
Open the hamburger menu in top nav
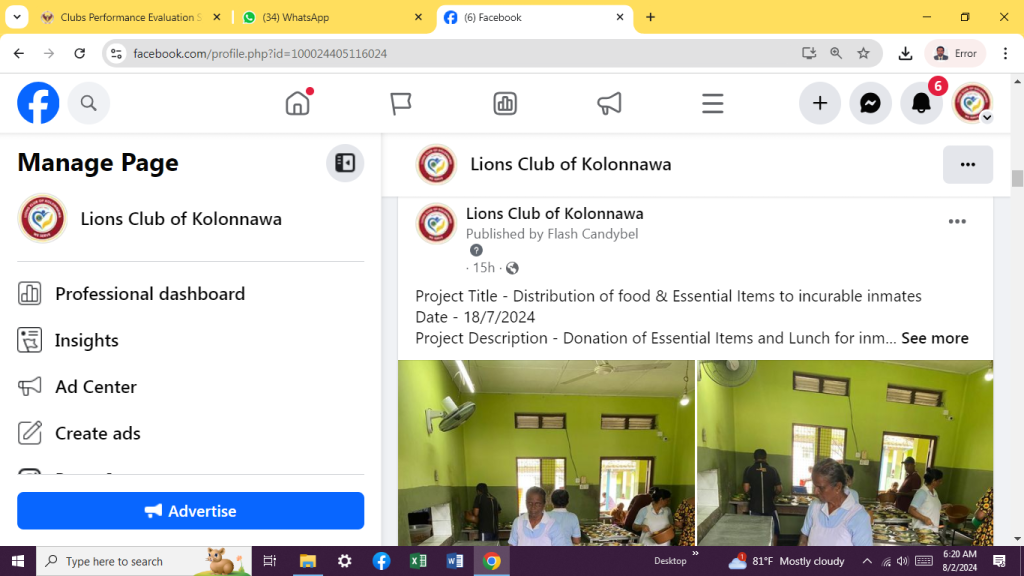pyautogui.click(x=712, y=103)
